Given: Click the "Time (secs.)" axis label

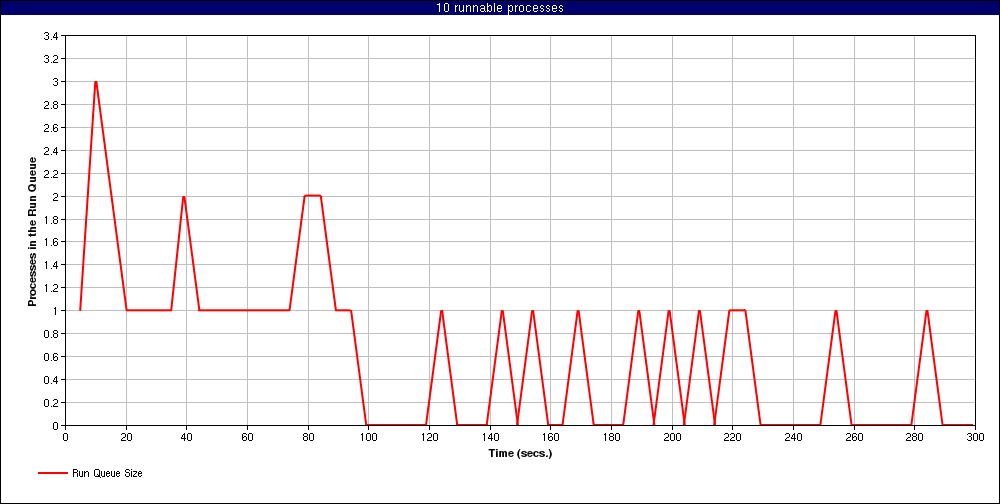Looking at the screenshot, I should pos(520,454).
